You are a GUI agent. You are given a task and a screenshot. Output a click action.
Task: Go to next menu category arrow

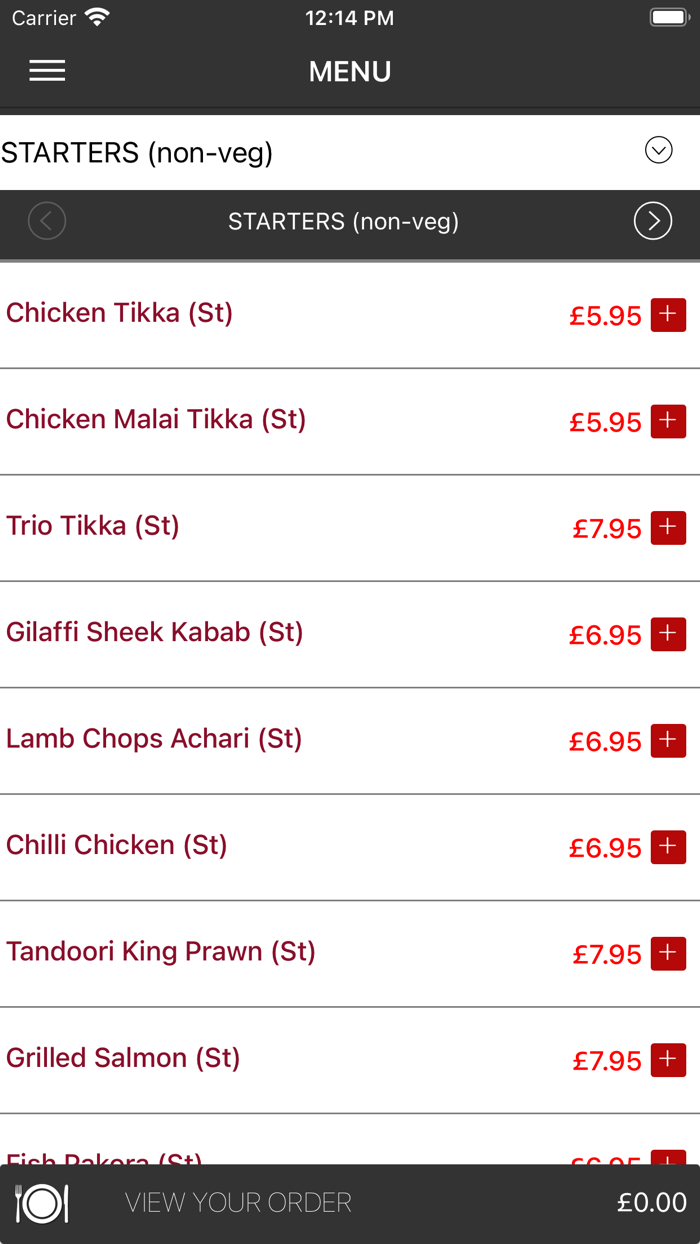coord(652,221)
